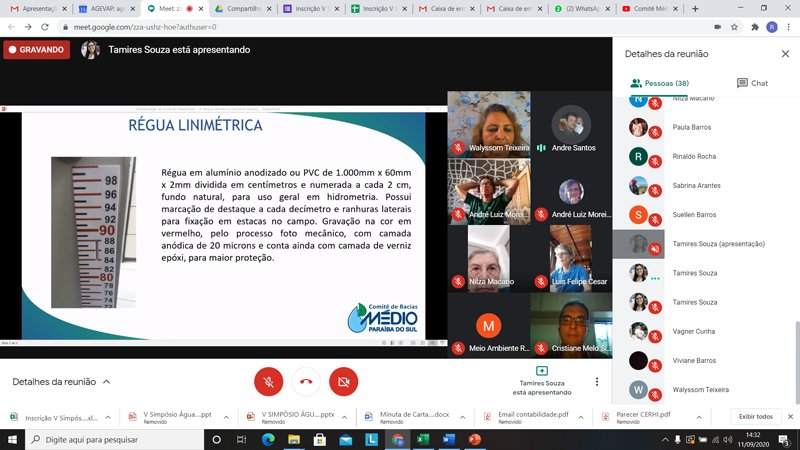Image resolution: width=800 pixels, height=450 pixels.
Task: Click Tamires Souza está apresentando button
Action: 542,381
